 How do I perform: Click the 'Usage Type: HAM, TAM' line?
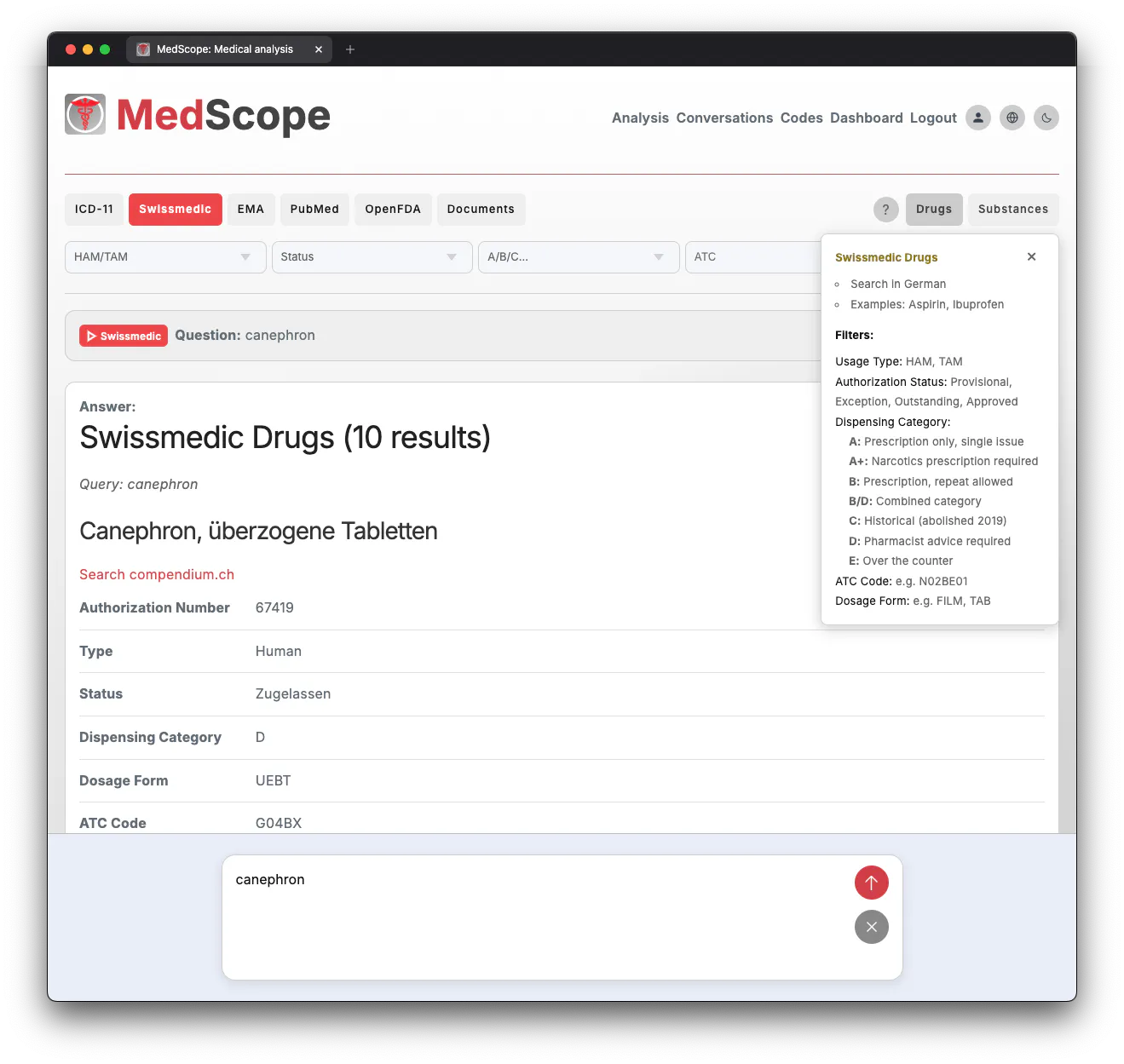click(899, 362)
